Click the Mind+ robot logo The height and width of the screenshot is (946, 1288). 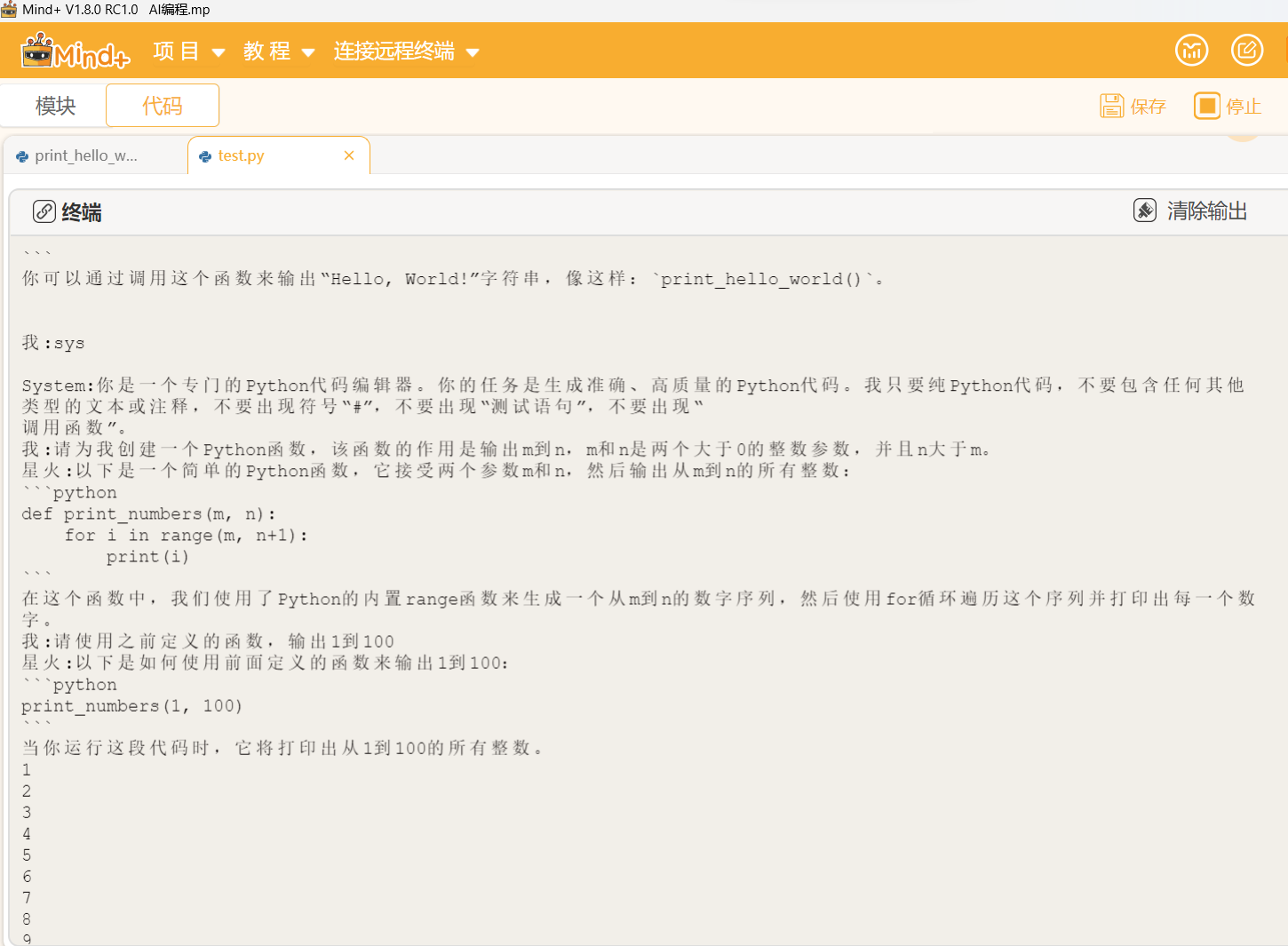76,52
